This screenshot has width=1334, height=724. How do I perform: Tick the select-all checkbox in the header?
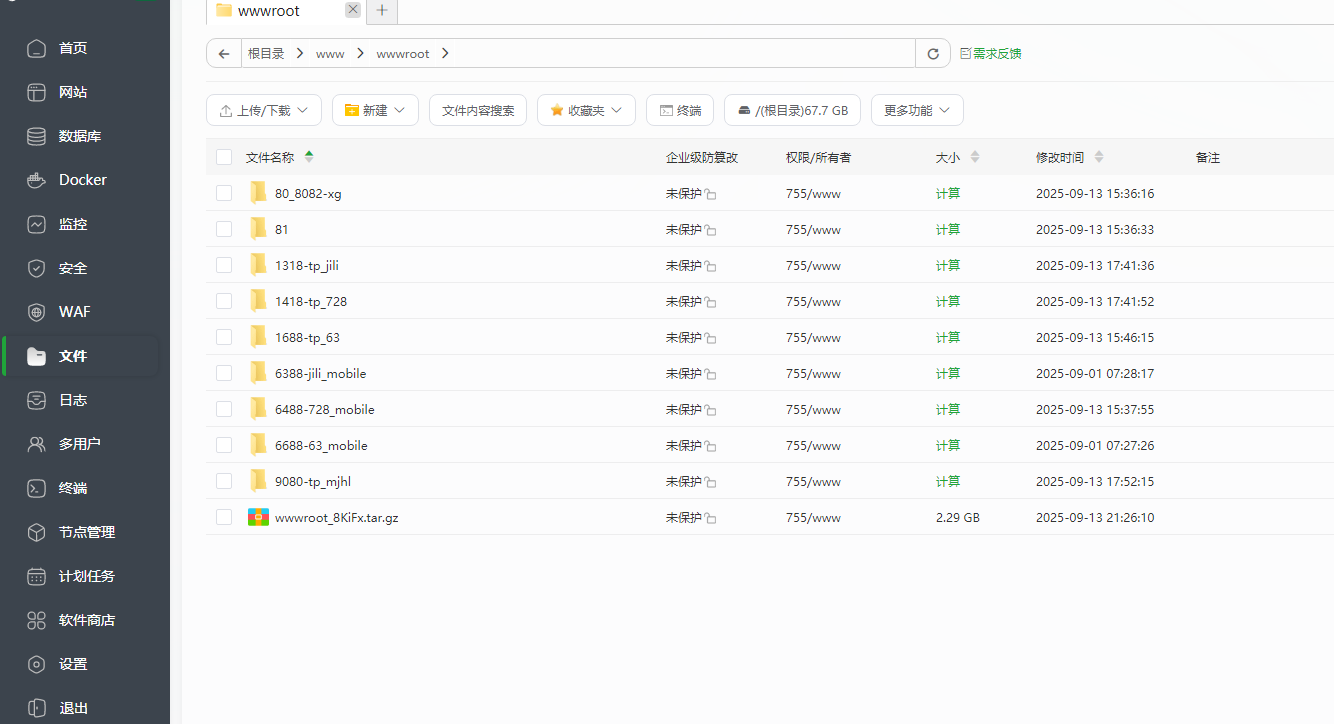pos(224,157)
